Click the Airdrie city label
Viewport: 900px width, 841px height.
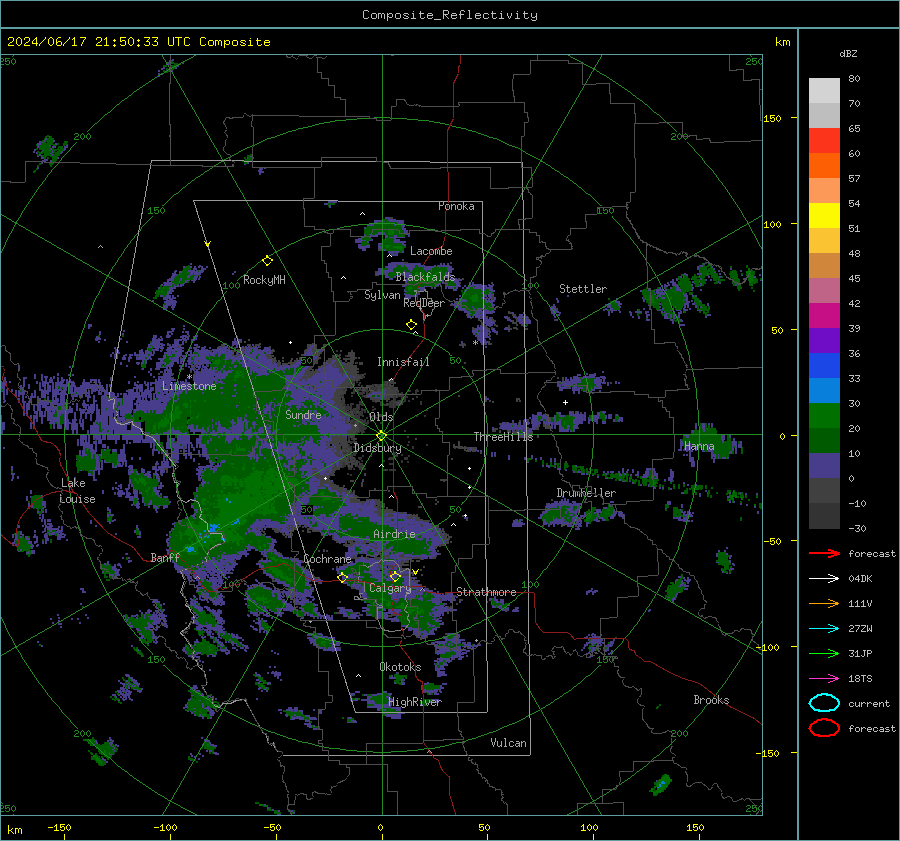[394, 534]
